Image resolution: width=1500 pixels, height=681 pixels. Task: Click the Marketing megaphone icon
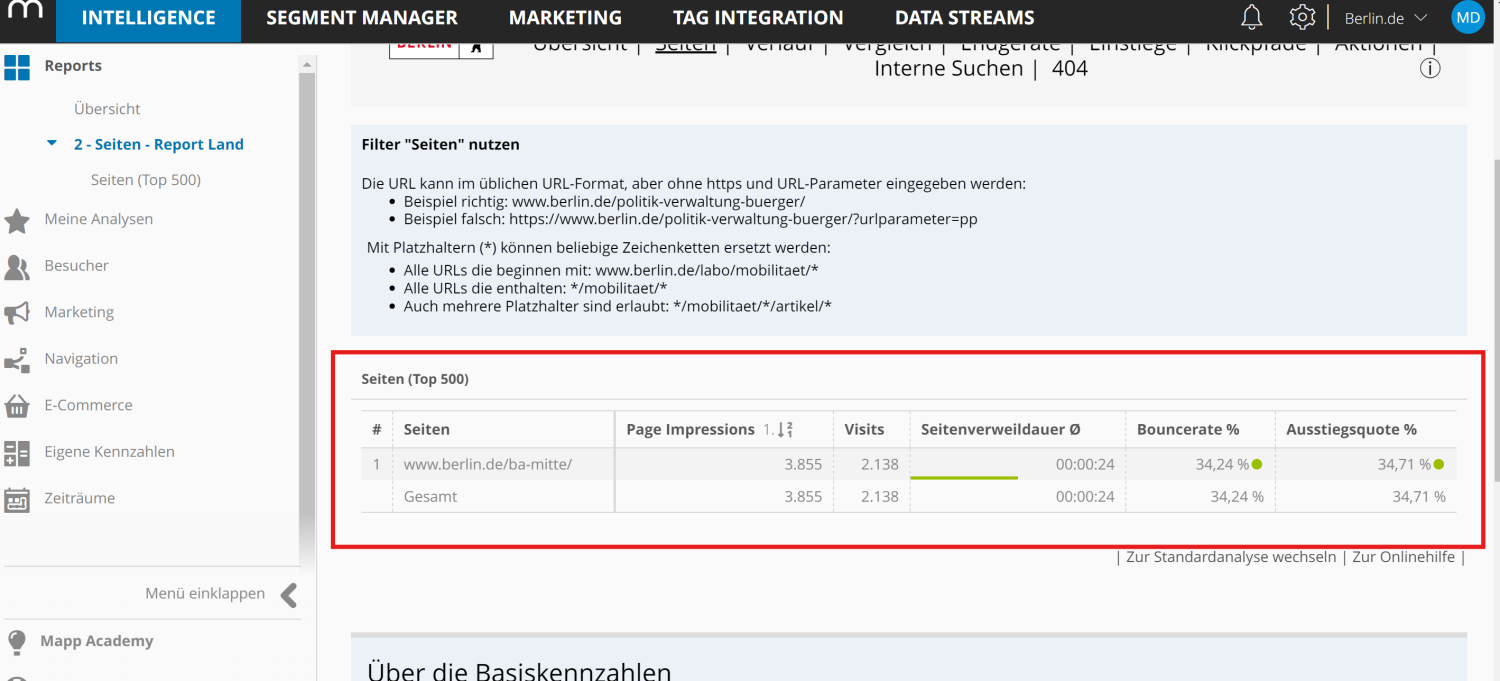[19, 311]
